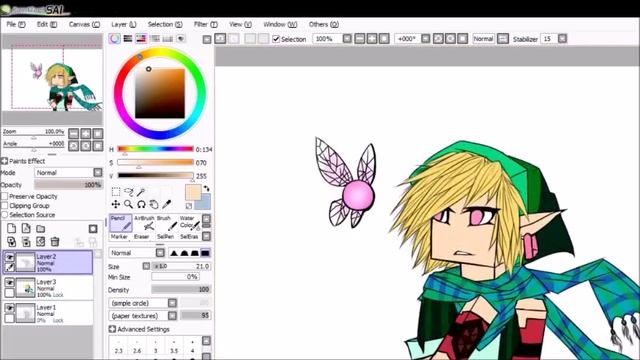Open the toolbar rotation angle dropdown
Screen dimensions: 640x360
point(425,39)
